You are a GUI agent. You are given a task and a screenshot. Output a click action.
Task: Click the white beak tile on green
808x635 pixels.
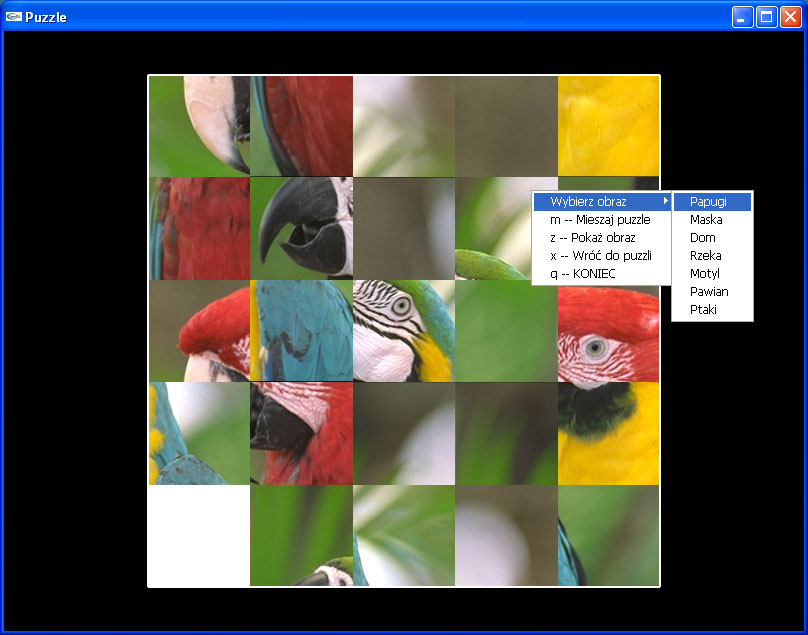[x=199, y=126]
